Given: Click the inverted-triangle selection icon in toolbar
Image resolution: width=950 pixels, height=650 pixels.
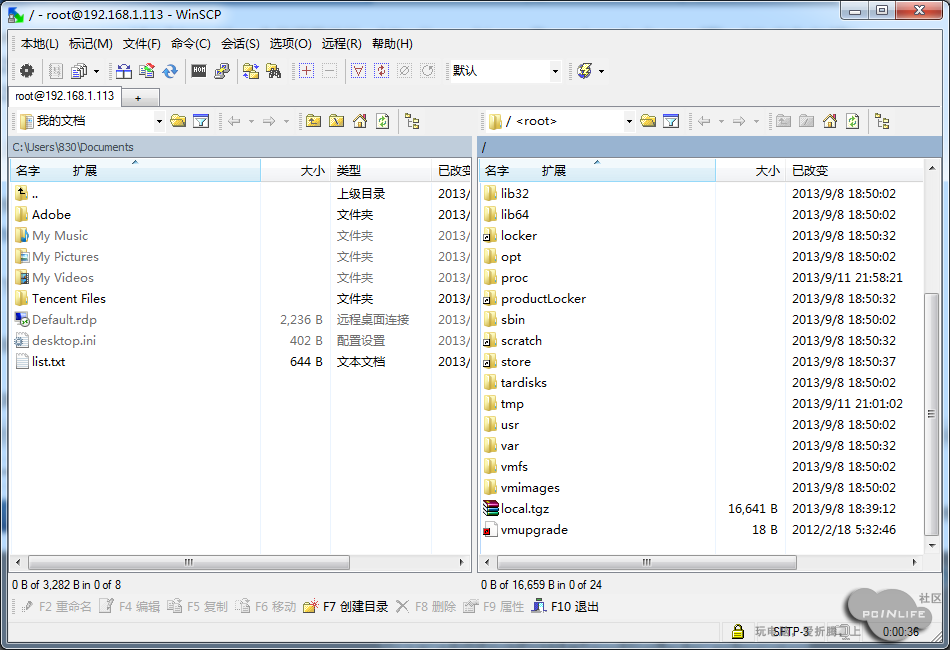Looking at the screenshot, I should 359,71.
